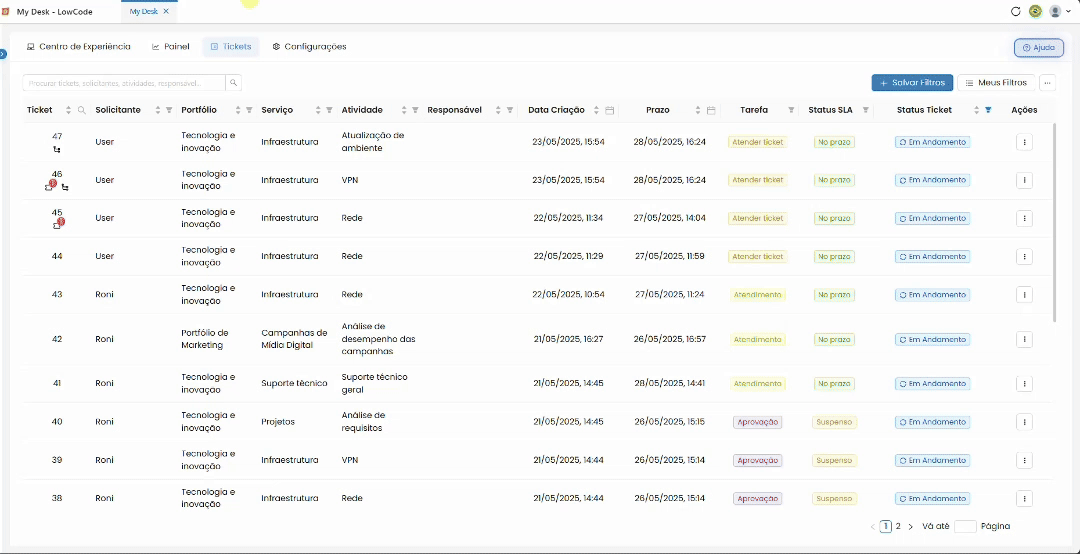Screen dimensions: 1080x554
Task: Click the Ajuda help button
Action: [x=1039, y=48]
